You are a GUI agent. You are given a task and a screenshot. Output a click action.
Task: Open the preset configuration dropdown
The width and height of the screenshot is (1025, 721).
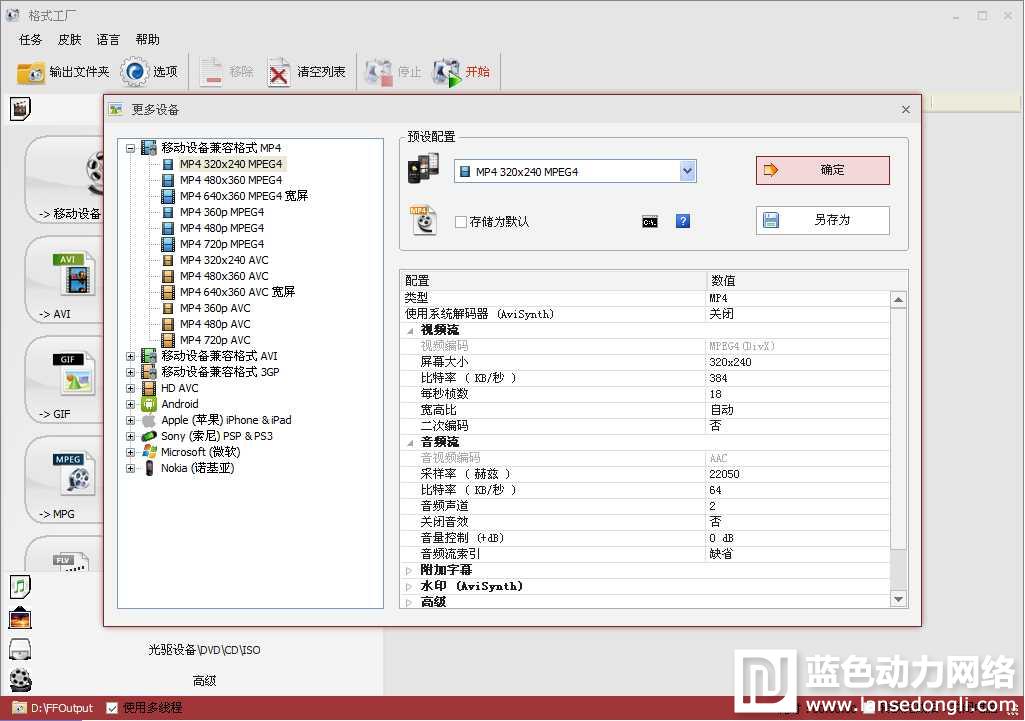pos(687,172)
